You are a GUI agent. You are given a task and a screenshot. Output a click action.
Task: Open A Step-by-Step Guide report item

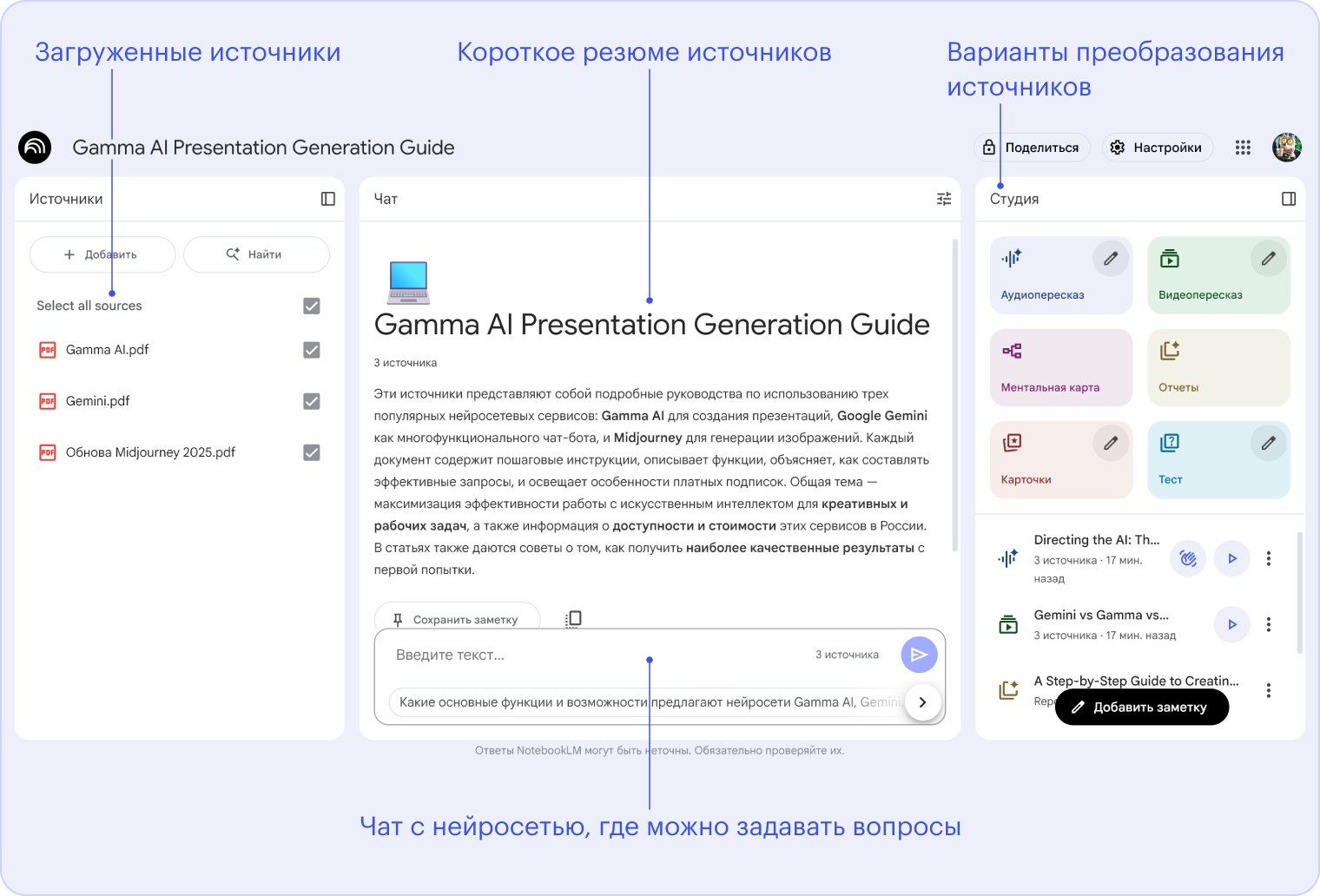click(1136, 682)
